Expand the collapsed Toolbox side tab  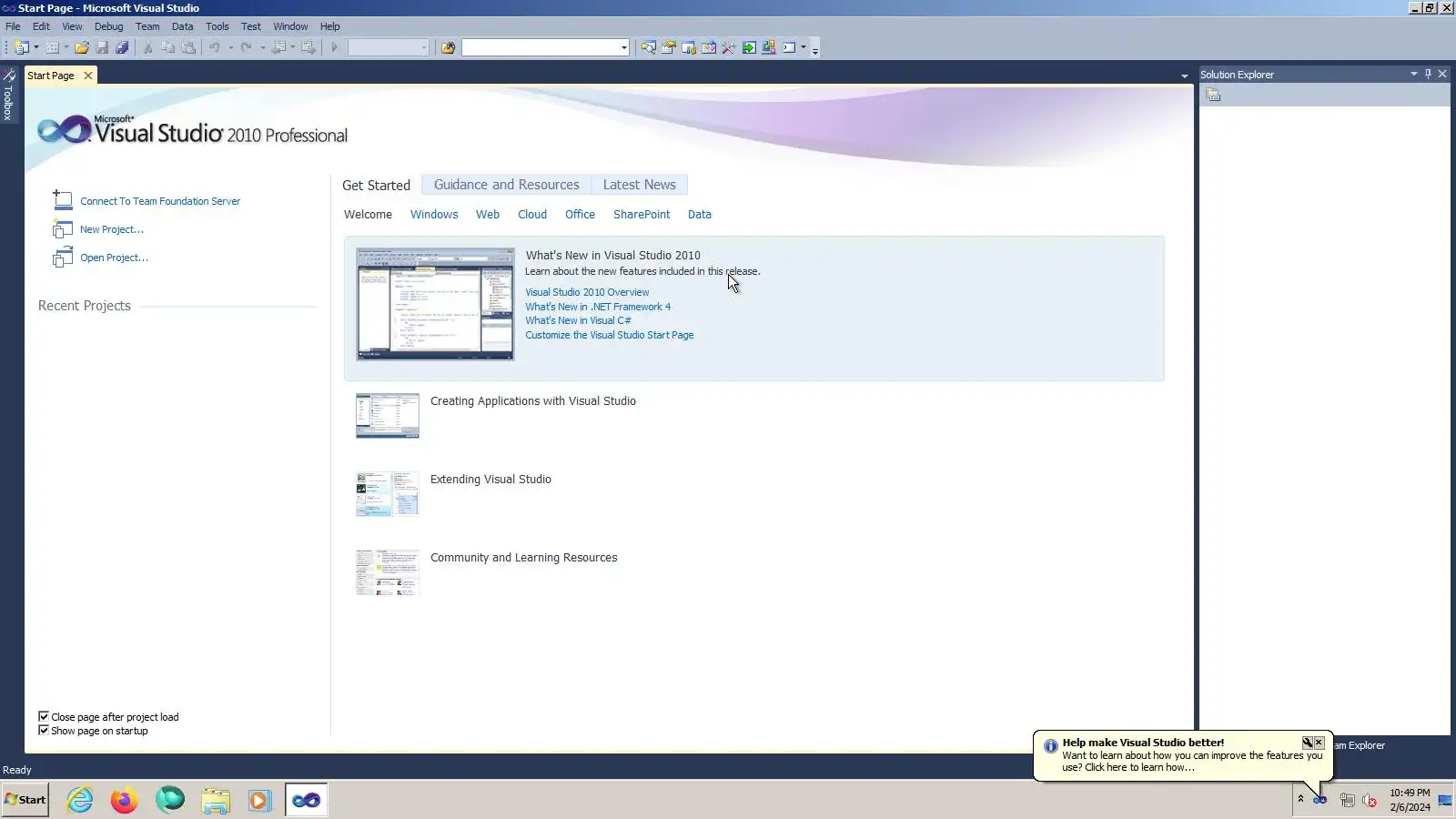click(x=8, y=95)
